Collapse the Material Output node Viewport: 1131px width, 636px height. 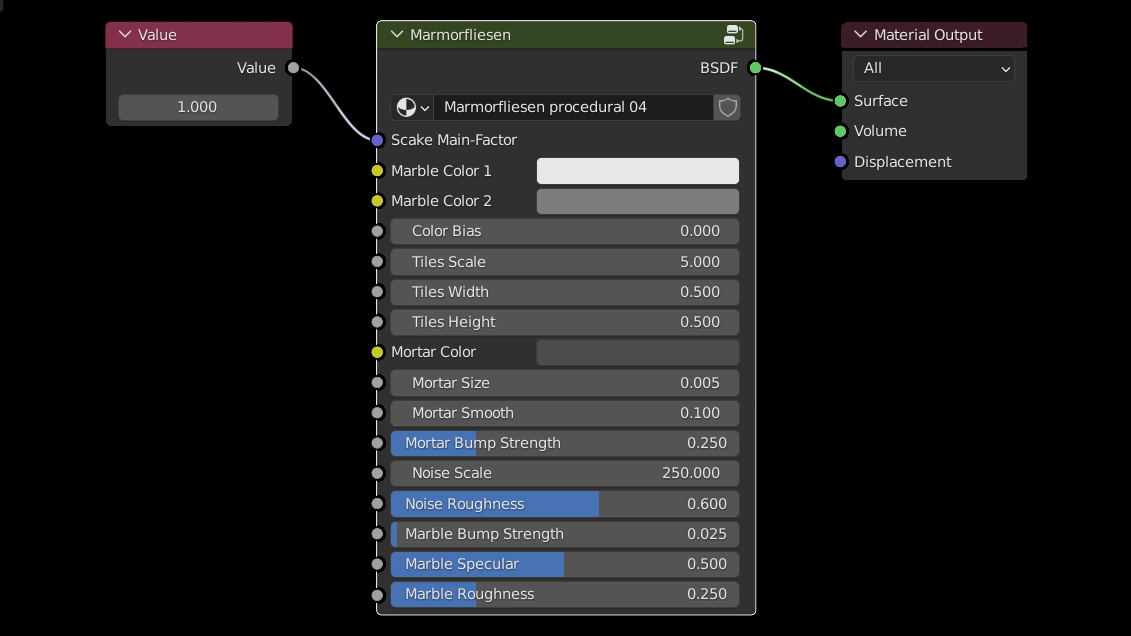pos(859,35)
